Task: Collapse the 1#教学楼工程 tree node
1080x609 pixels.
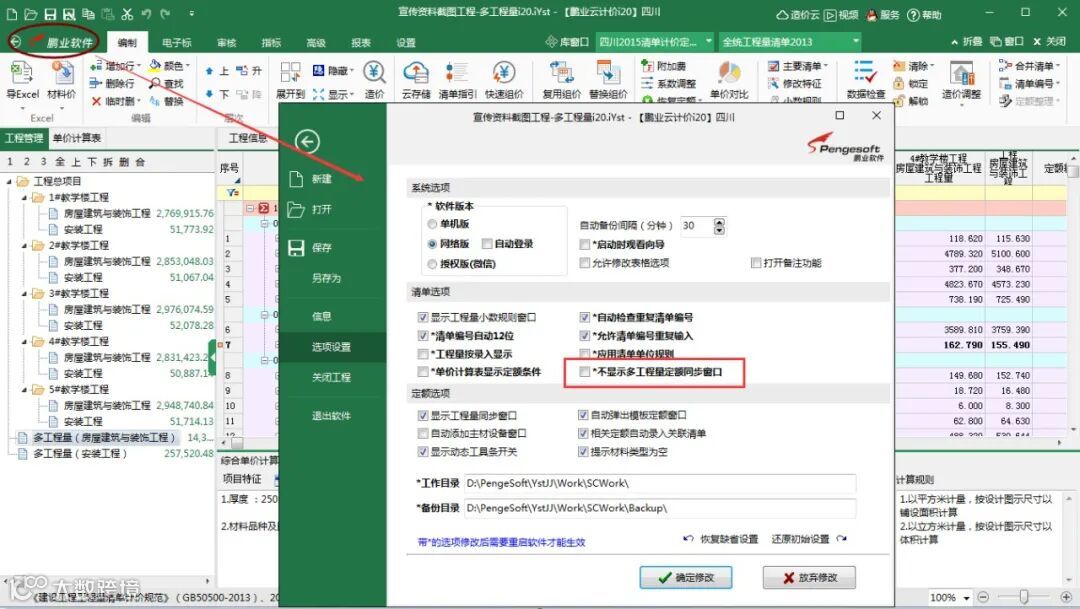Action: pyautogui.click(x=25, y=198)
